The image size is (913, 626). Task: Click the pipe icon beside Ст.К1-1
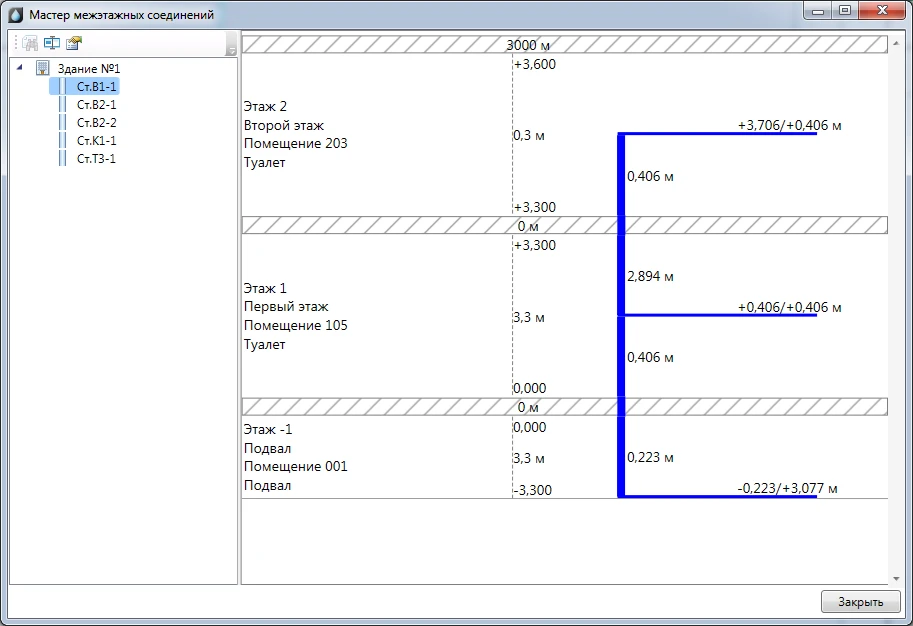click(62, 141)
